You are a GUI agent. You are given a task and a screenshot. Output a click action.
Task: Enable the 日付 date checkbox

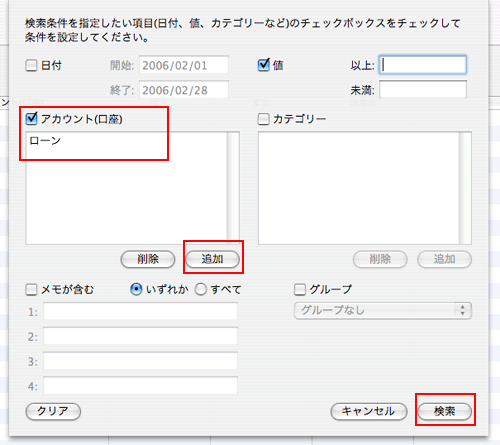click(31, 65)
